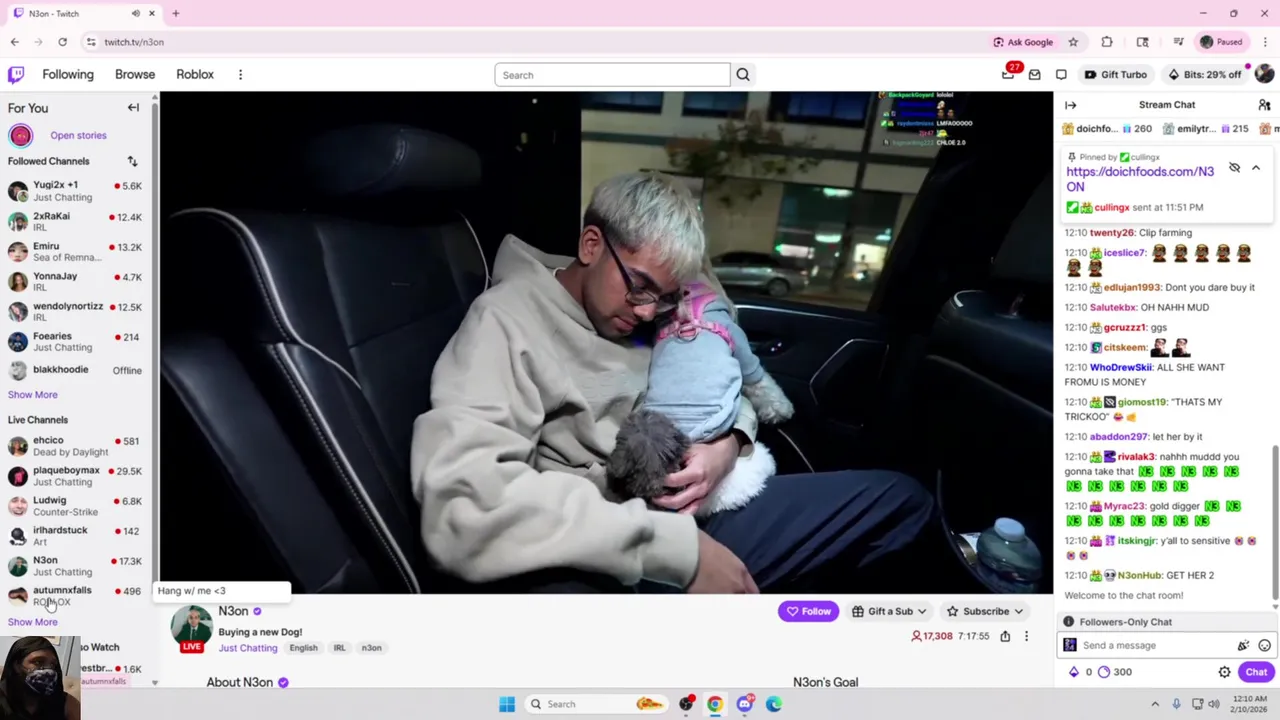Share the stream with the share icon
The width and height of the screenshot is (1280, 720).
pos(1005,636)
